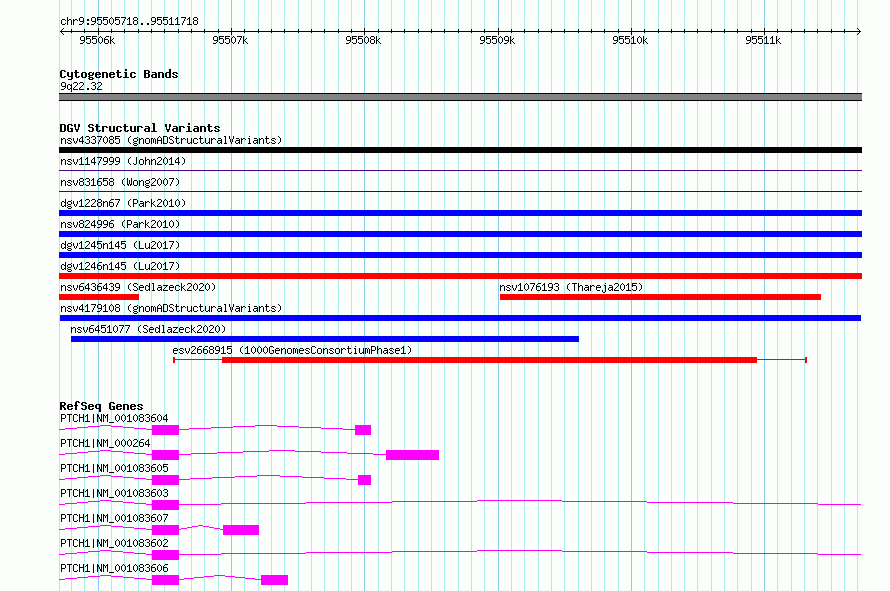The height and width of the screenshot is (591, 890).
Task: Click the dgv1245n145 (Lu2017) label
Action: coord(120,245)
